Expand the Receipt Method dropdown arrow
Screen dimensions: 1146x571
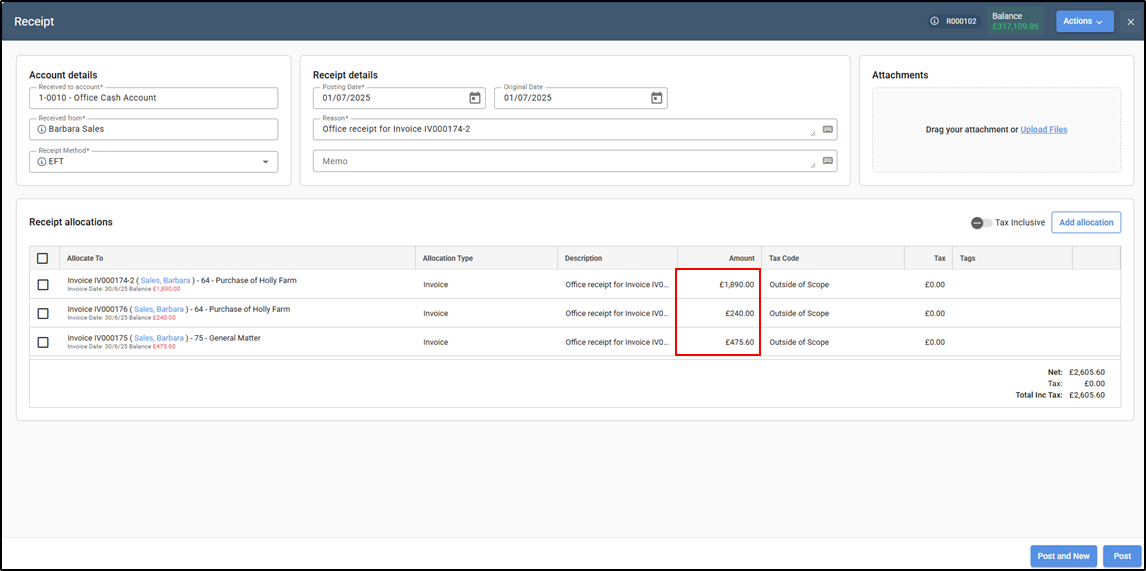click(x=265, y=162)
